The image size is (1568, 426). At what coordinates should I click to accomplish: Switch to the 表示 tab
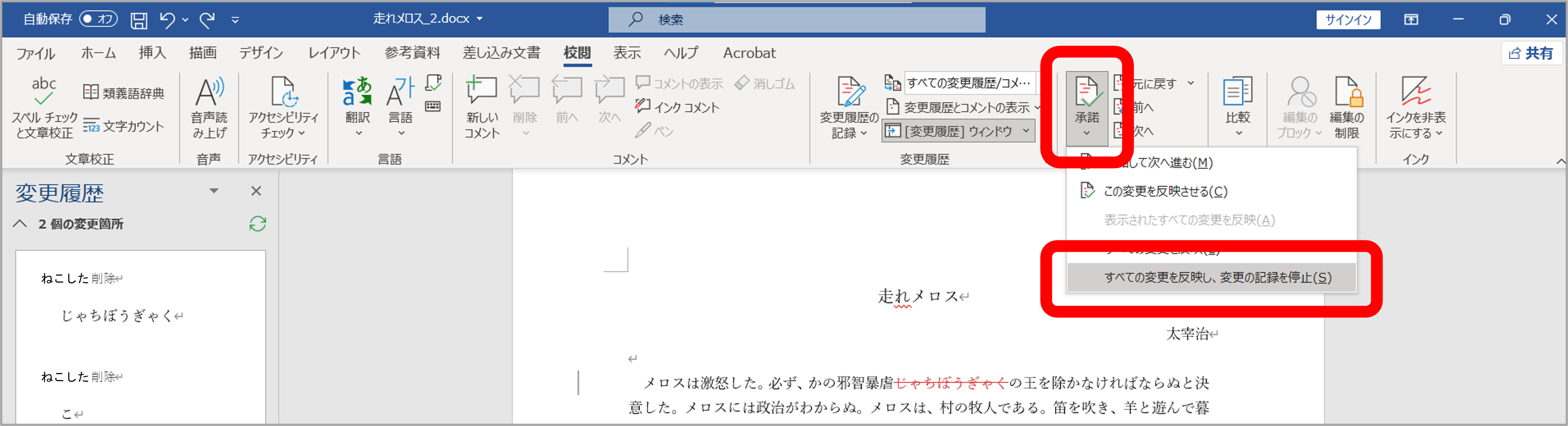pos(627,53)
